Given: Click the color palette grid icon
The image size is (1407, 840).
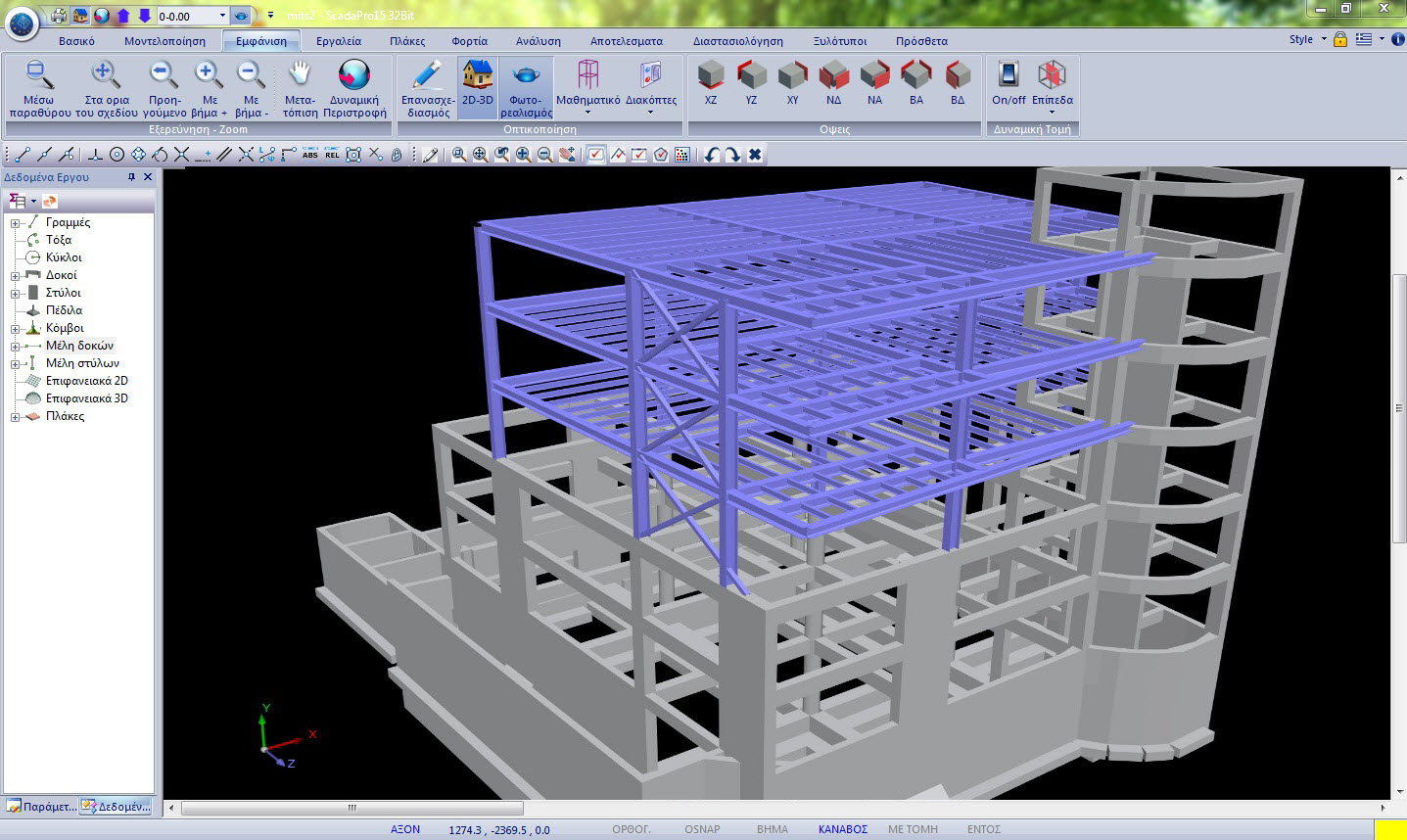Looking at the screenshot, I should coord(682,155).
